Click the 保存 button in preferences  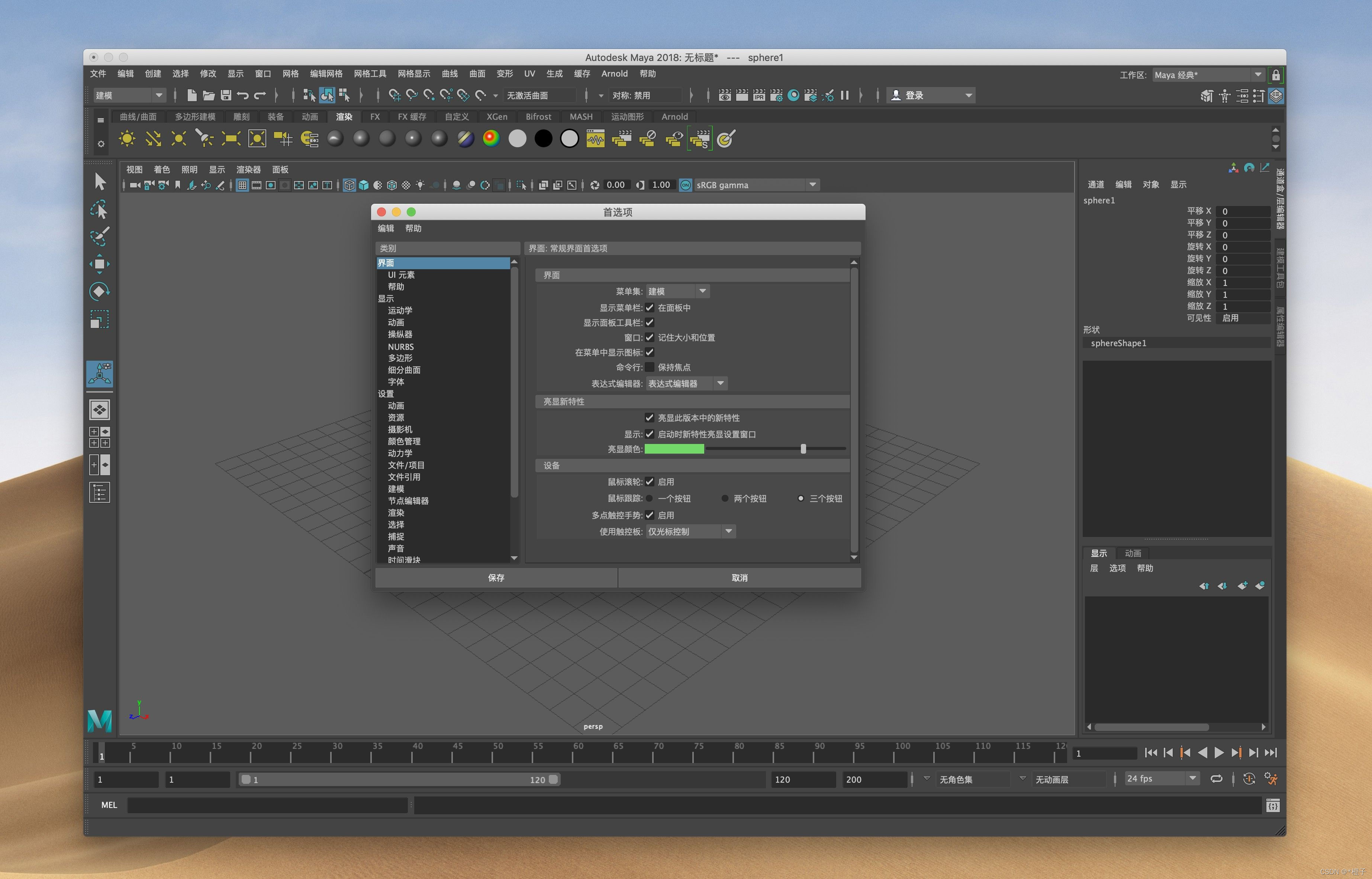click(496, 577)
